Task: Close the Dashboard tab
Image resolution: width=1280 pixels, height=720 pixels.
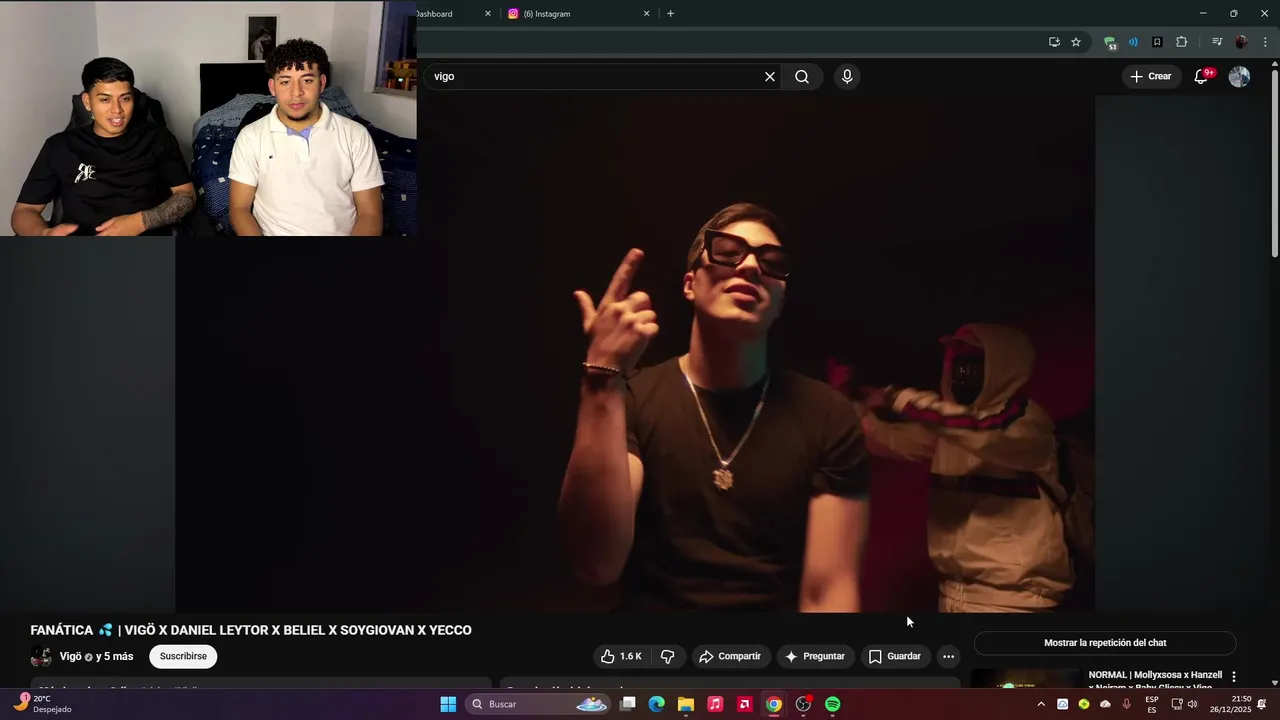Action: point(488,14)
